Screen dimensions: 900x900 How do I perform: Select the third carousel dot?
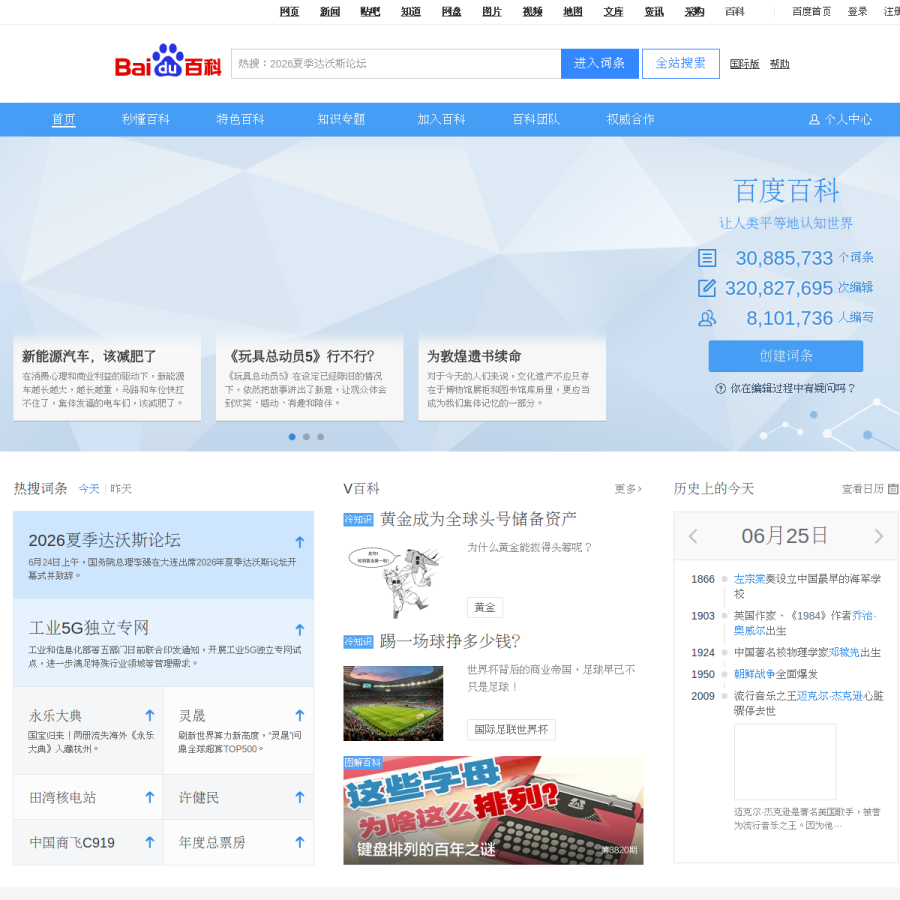pos(321,437)
